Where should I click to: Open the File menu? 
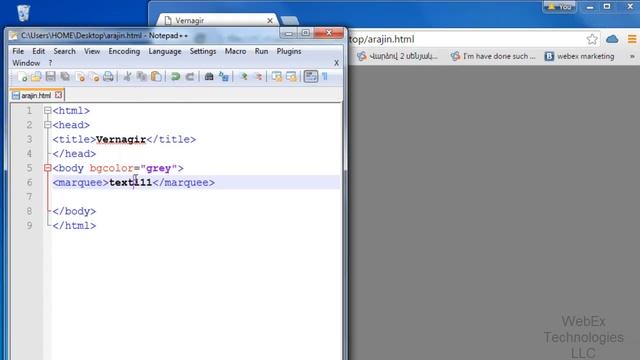coord(18,51)
